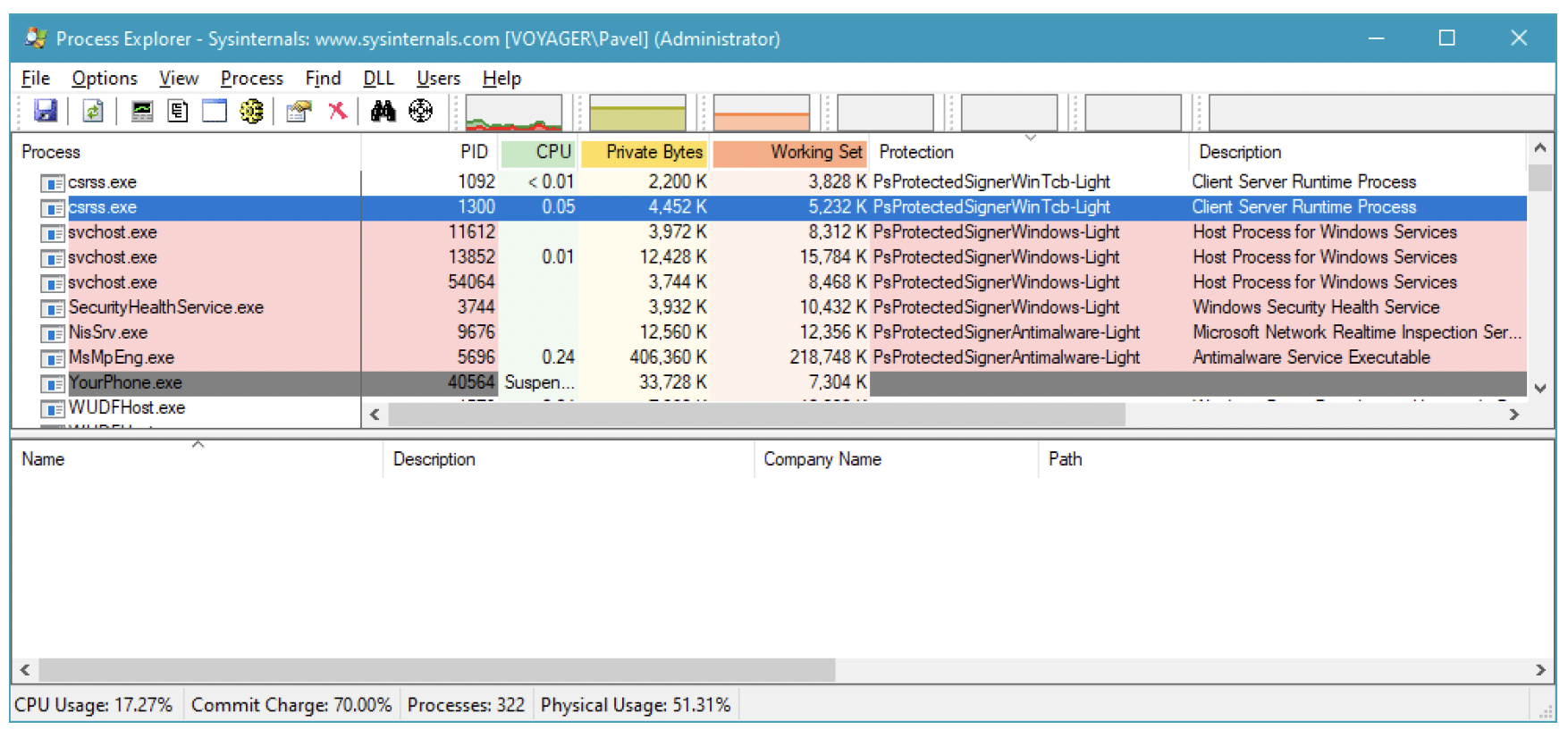The height and width of the screenshot is (738, 1568).
Task: Click the commit history graph in toolbar
Action: pos(637,113)
